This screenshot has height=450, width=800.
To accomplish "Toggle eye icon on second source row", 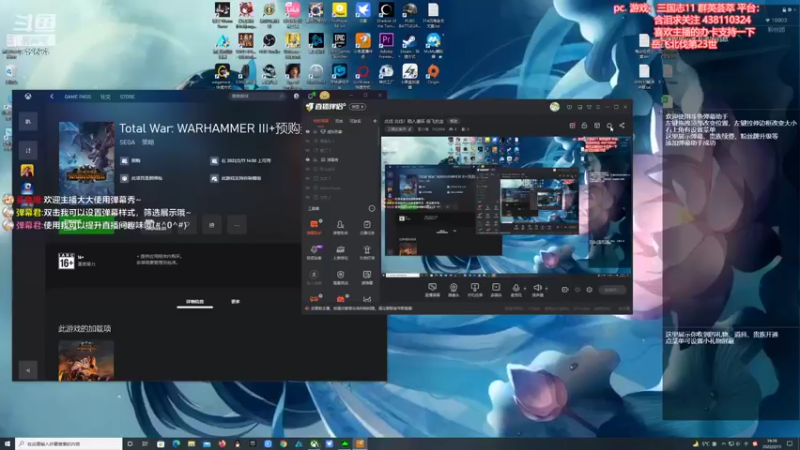I will pos(308,141).
